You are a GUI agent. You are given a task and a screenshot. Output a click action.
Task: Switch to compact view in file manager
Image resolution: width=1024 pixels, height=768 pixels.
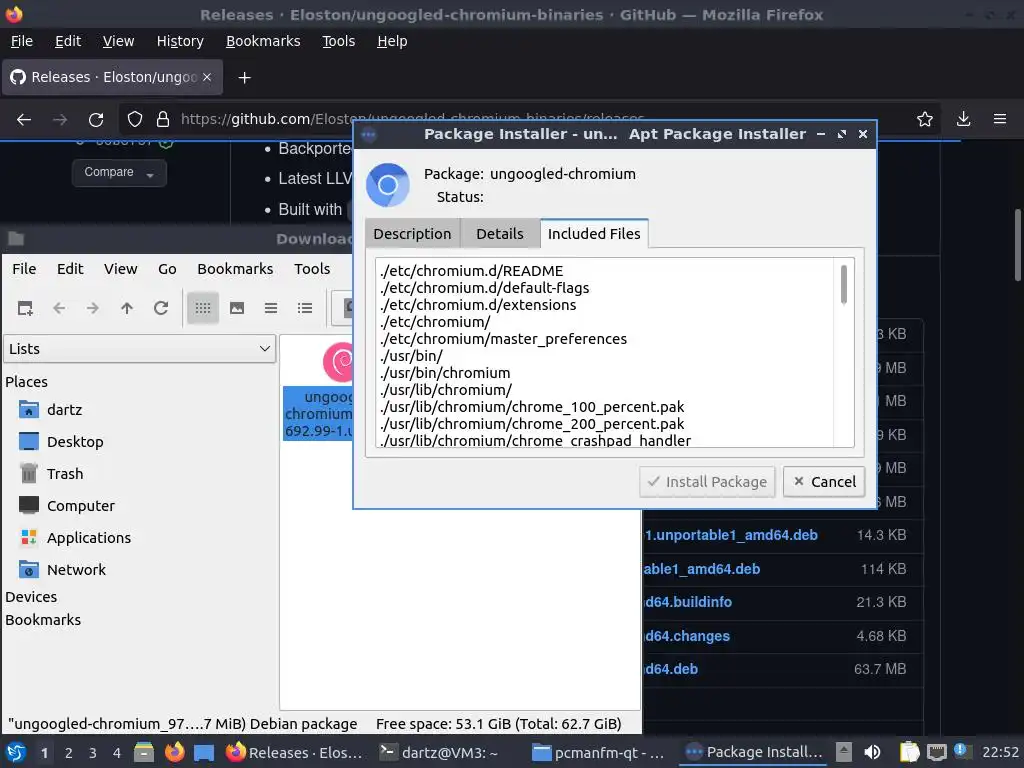270,308
